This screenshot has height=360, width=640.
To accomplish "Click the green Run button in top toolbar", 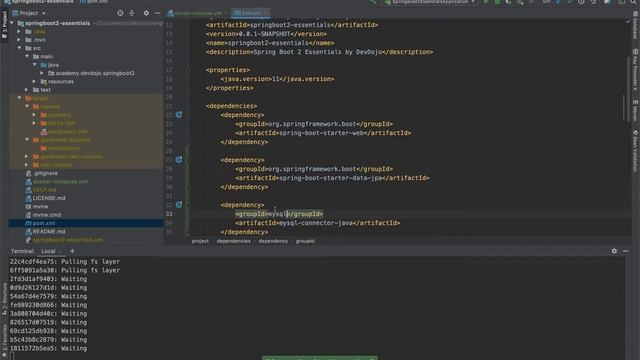I will click(486, 2).
